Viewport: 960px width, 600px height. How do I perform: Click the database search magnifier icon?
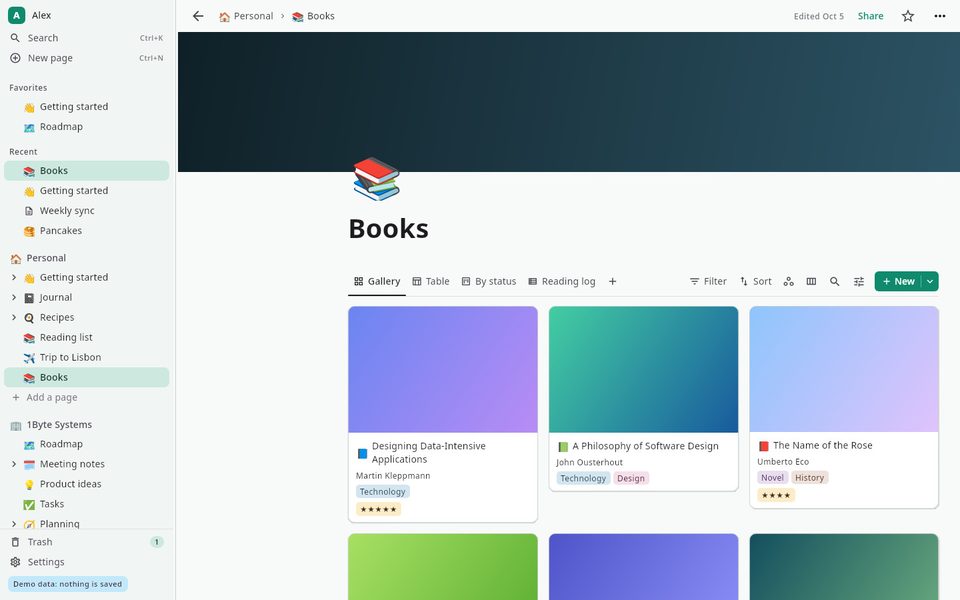(x=834, y=282)
